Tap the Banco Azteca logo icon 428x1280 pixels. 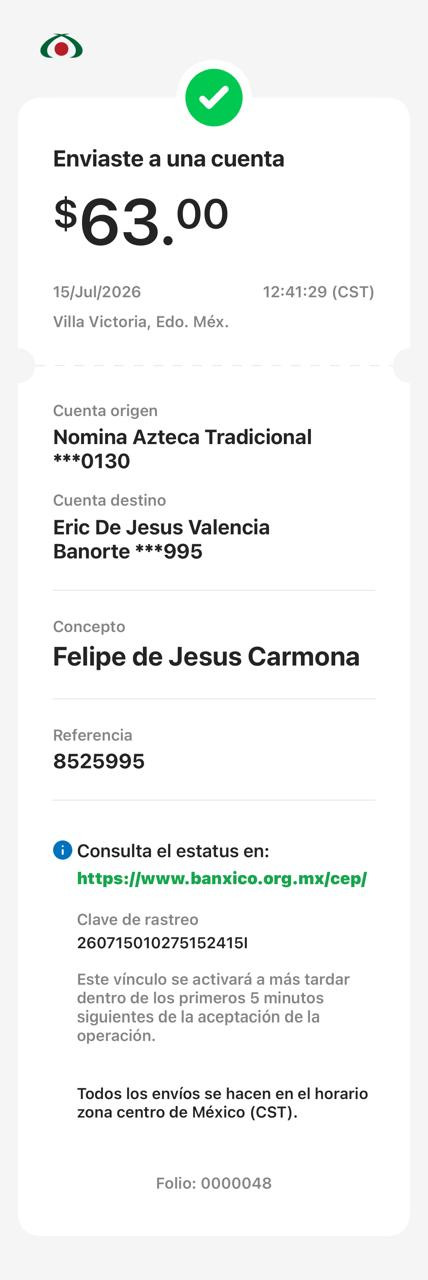62,46
